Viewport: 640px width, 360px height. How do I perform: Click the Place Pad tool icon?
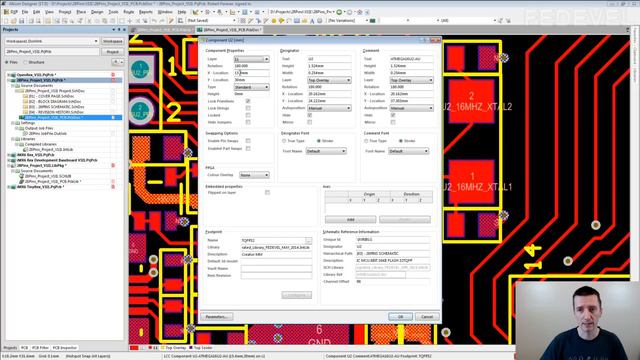coord(273,20)
